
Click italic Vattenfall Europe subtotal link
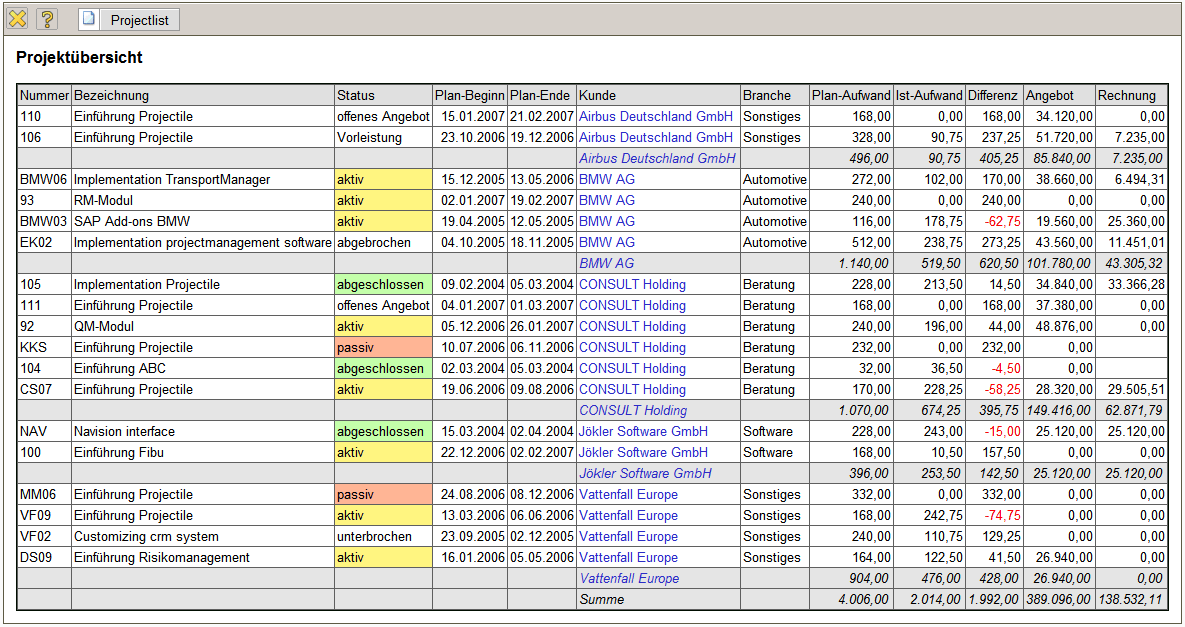click(x=629, y=579)
